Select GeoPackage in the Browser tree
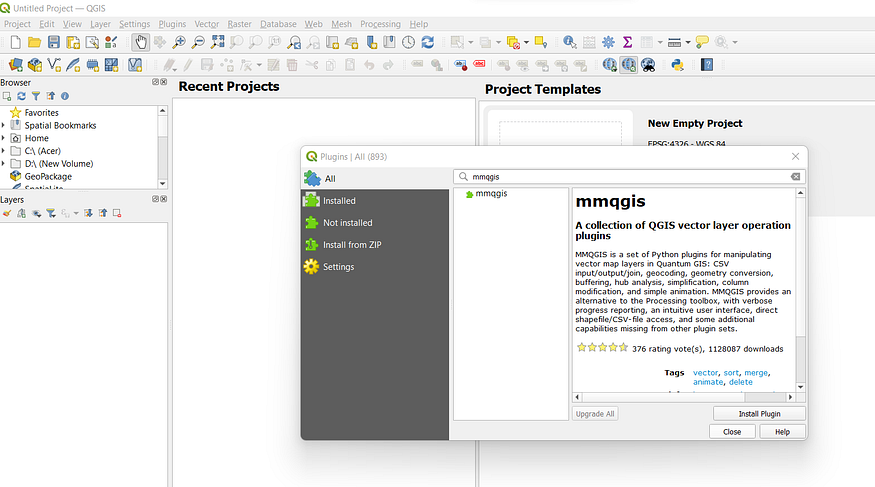875x487 pixels. 47,176
